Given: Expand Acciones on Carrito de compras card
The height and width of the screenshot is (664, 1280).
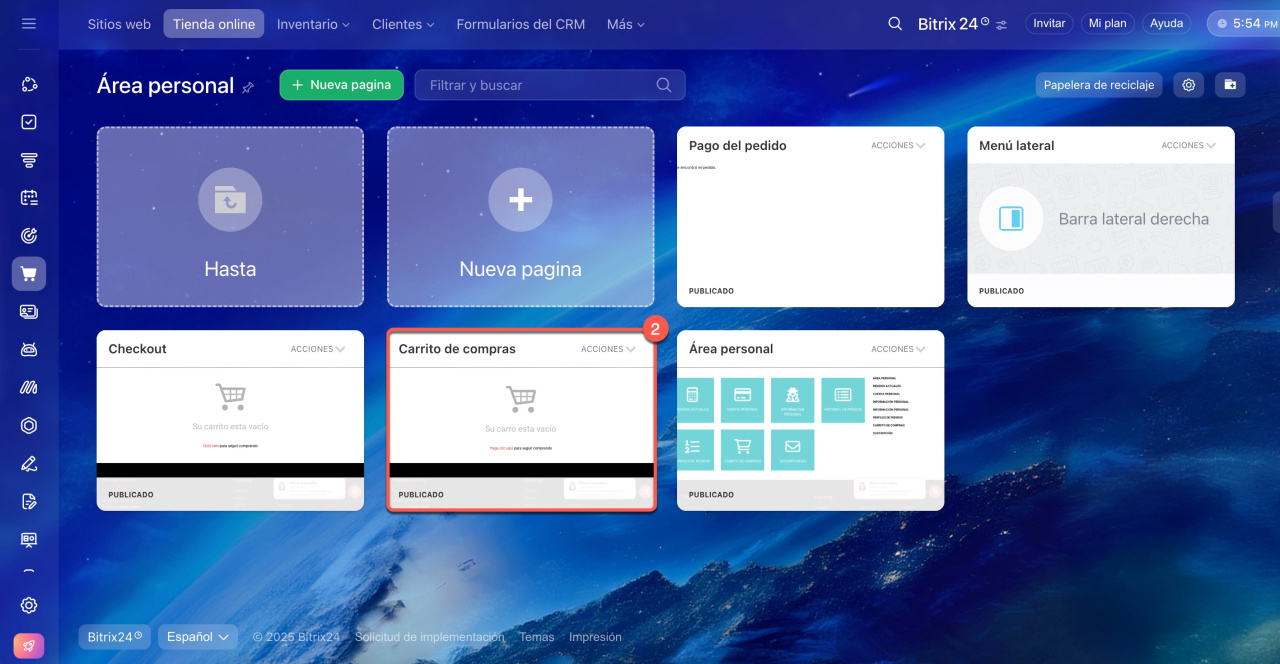Looking at the screenshot, I should click(608, 349).
